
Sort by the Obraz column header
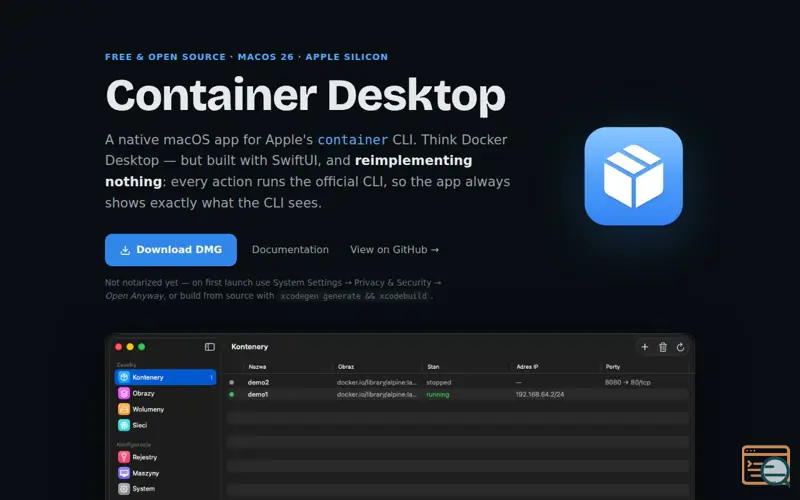pos(346,367)
